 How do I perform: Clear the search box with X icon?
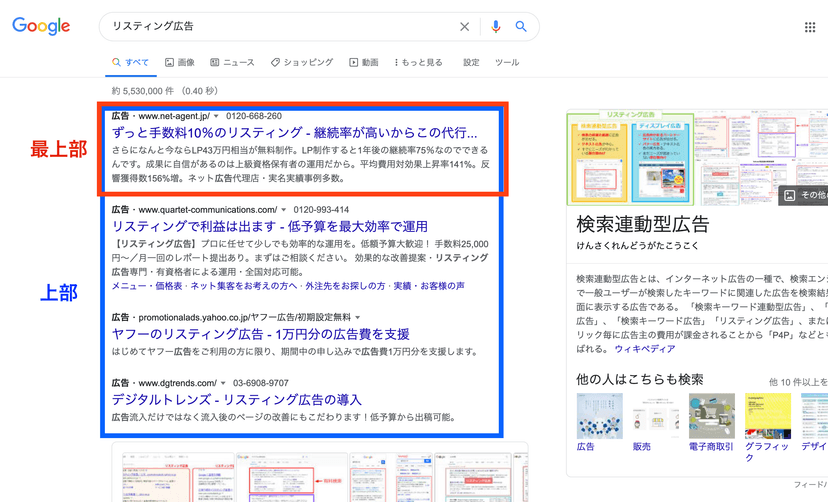tap(465, 26)
